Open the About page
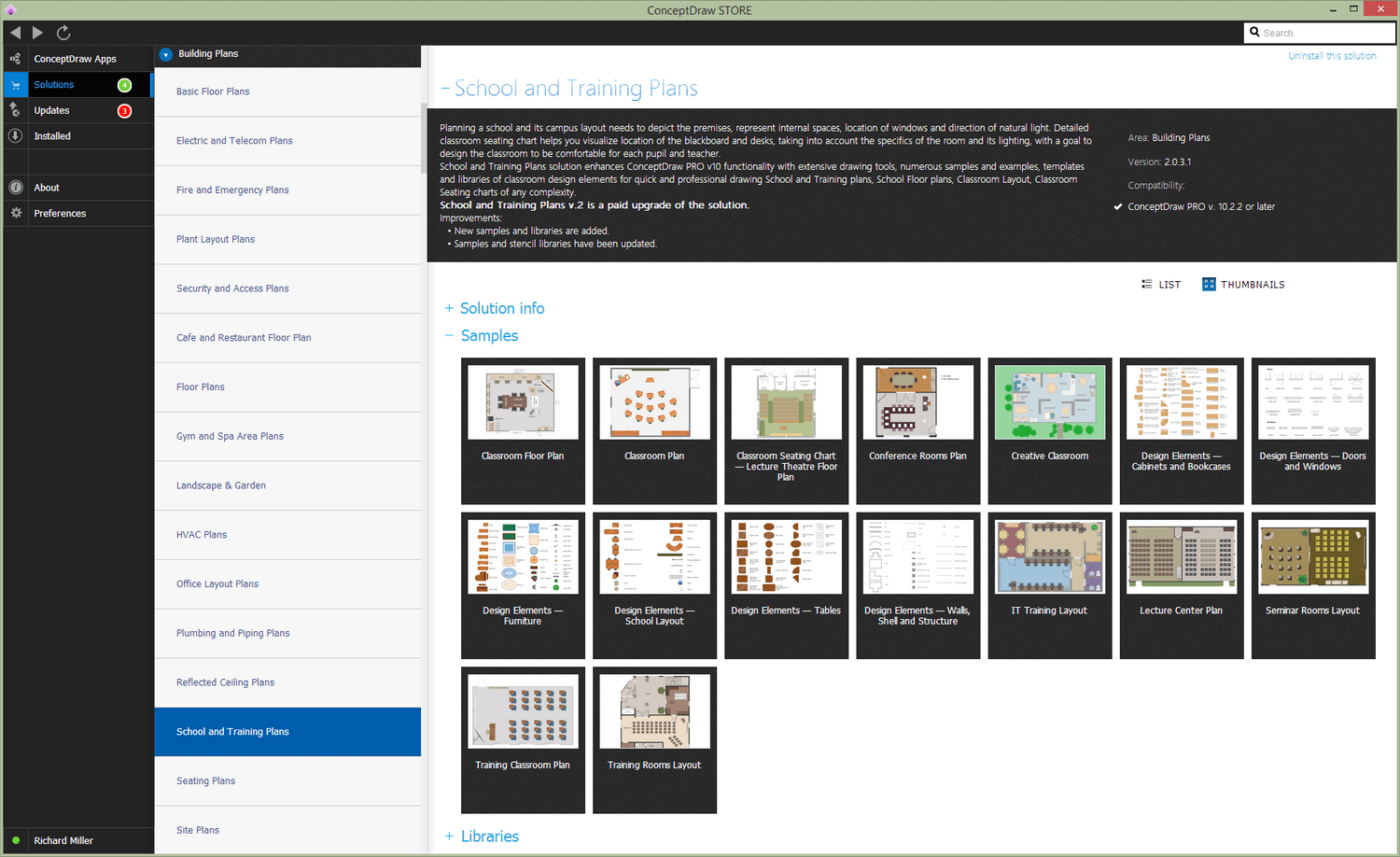1400x857 pixels. pyautogui.click(x=47, y=188)
